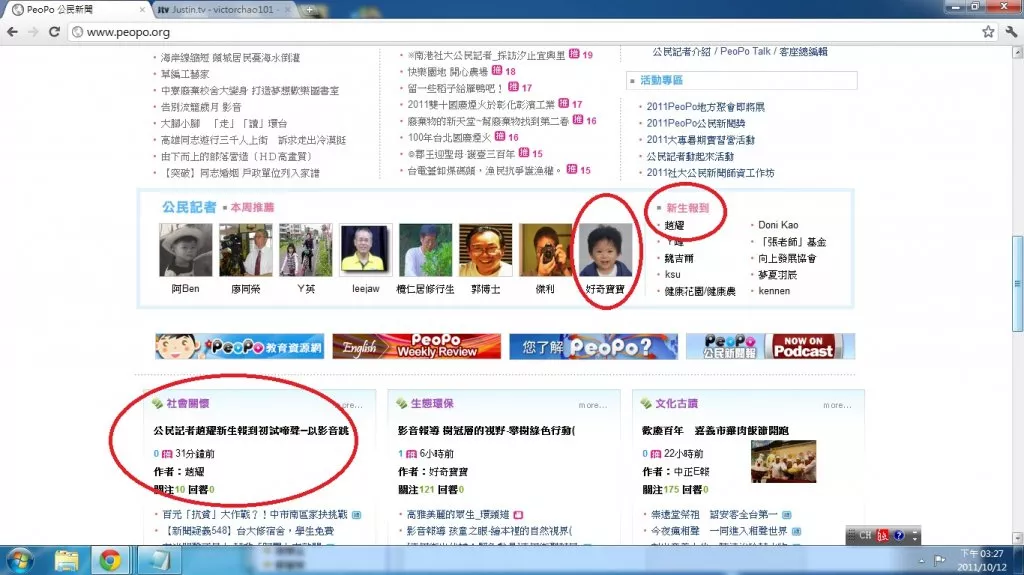Open the Doni Kao reporter link
1024x575 pixels.
[778, 225]
